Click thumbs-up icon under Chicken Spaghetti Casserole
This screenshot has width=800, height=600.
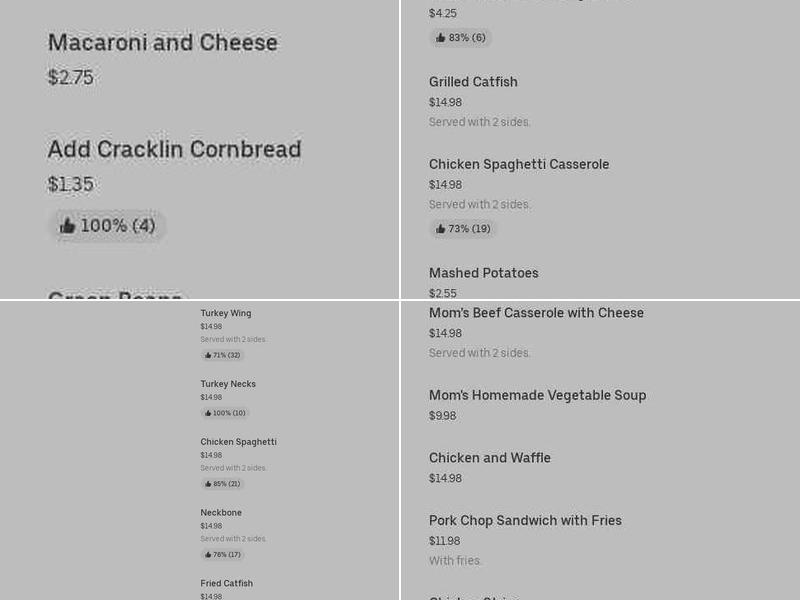(440, 229)
